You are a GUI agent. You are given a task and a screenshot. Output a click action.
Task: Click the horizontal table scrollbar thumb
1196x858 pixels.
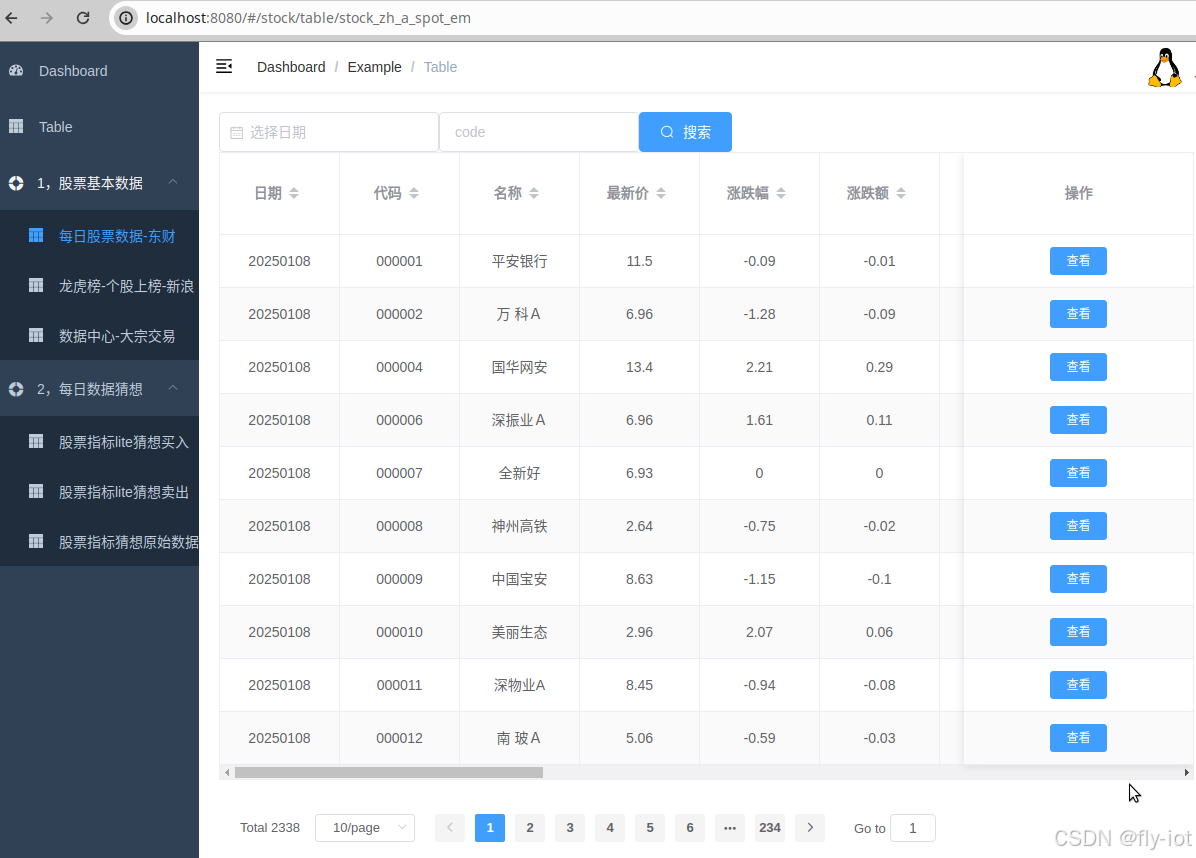pos(389,773)
